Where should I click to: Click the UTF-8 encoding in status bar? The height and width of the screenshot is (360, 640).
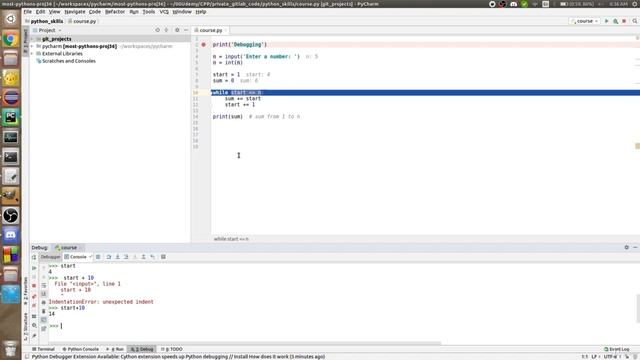click(611, 357)
